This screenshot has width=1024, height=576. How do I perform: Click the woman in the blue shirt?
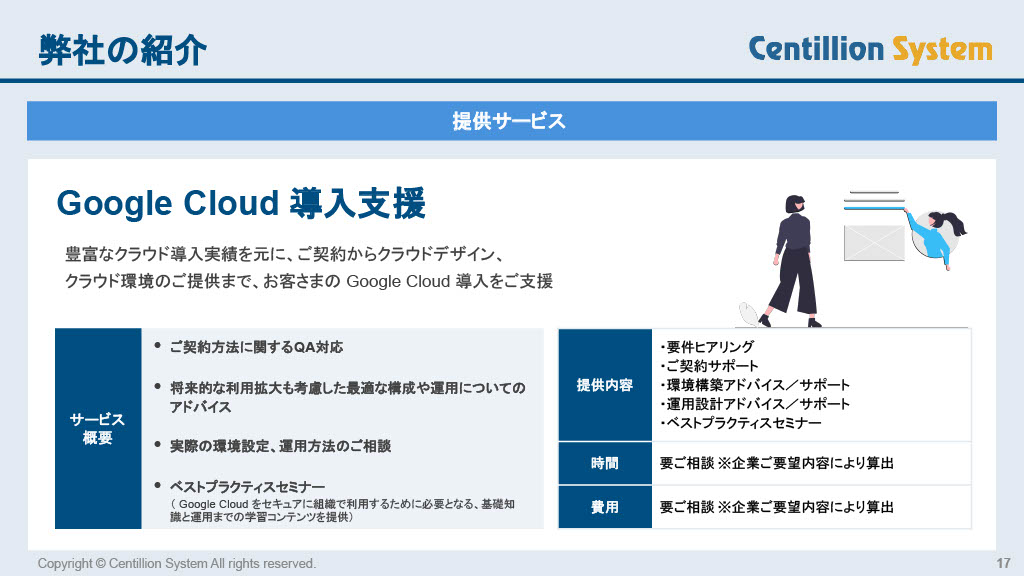[935, 240]
